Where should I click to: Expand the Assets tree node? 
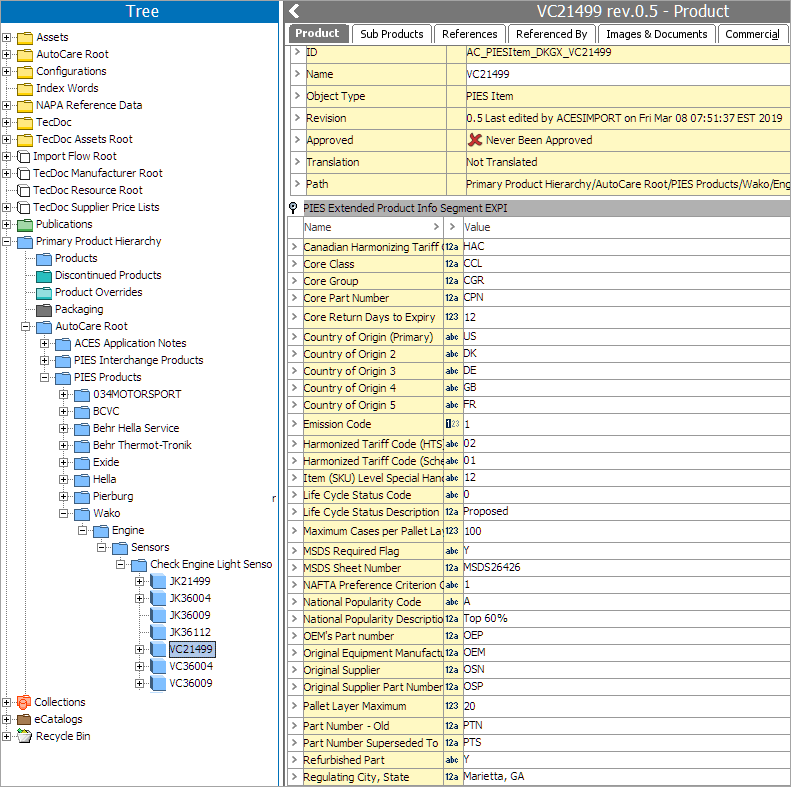(7, 37)
